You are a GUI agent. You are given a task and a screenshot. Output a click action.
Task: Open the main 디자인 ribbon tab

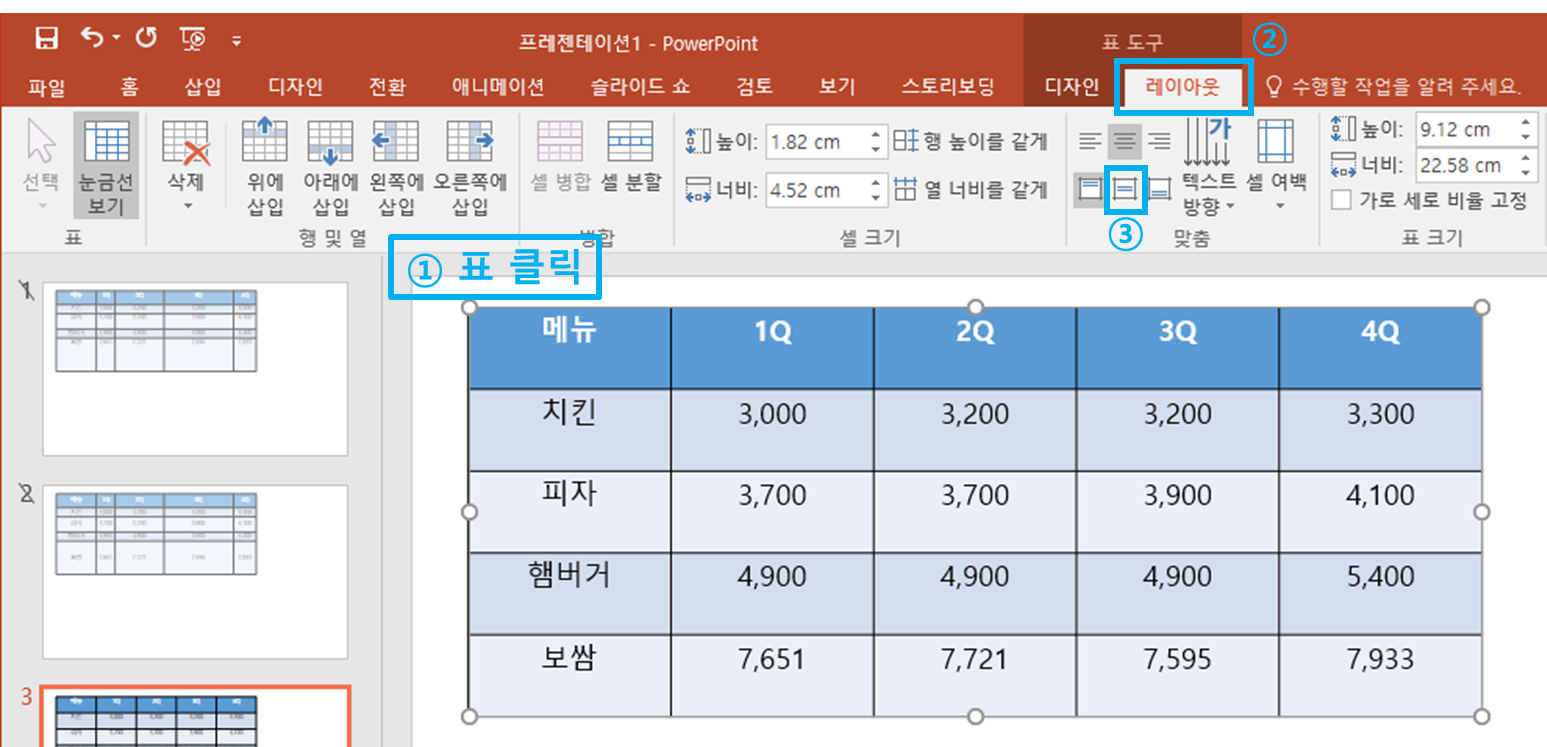click(x=295, y=87)
